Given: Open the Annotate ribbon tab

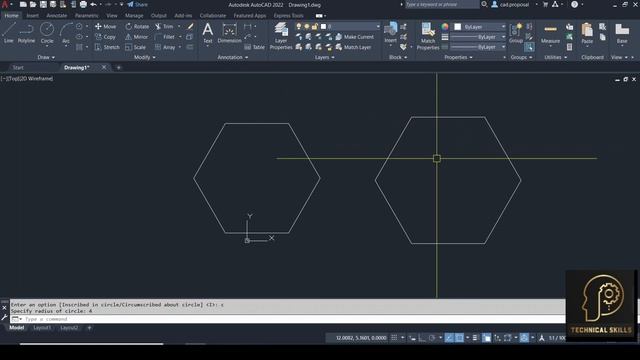Looking at the screenshot, I should pyautogui.click(x=56, y=16).
